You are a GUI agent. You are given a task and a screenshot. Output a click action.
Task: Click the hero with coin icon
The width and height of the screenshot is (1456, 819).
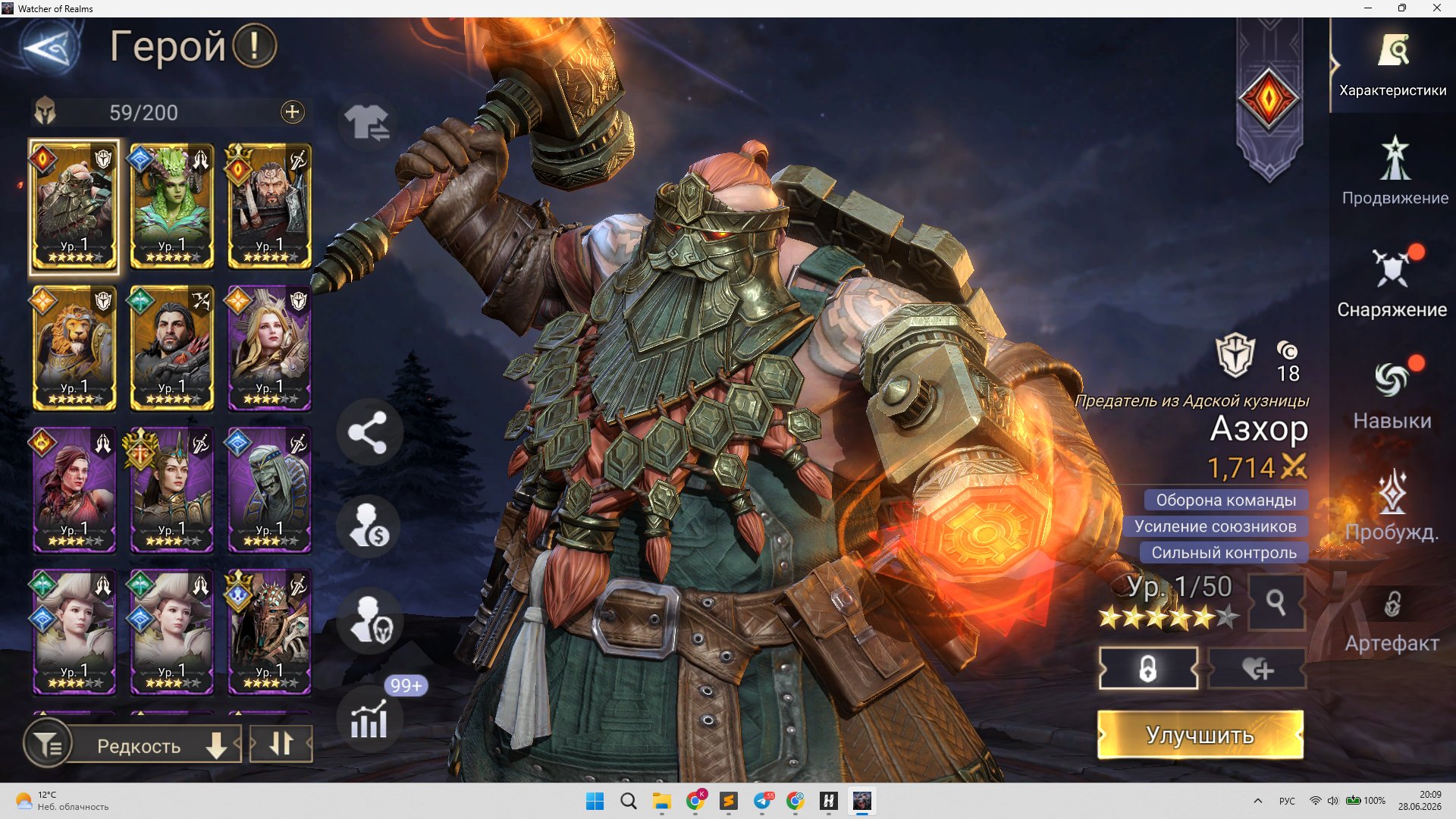[369, 526]
